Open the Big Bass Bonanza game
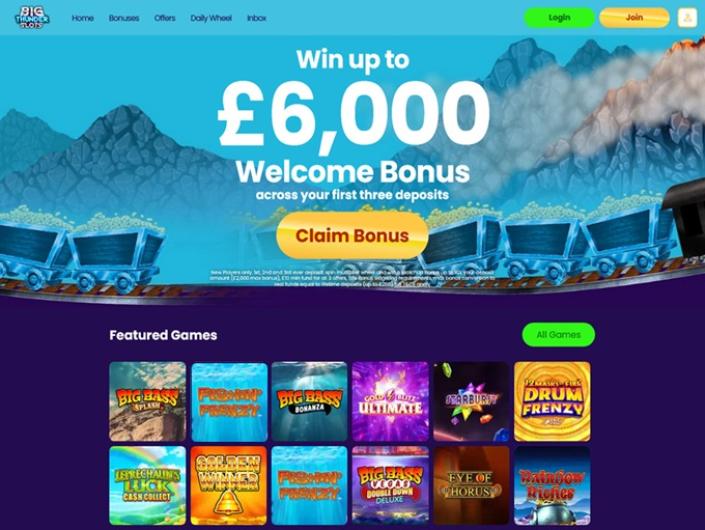This screenshot has height=530, width=705. (309, 401)
